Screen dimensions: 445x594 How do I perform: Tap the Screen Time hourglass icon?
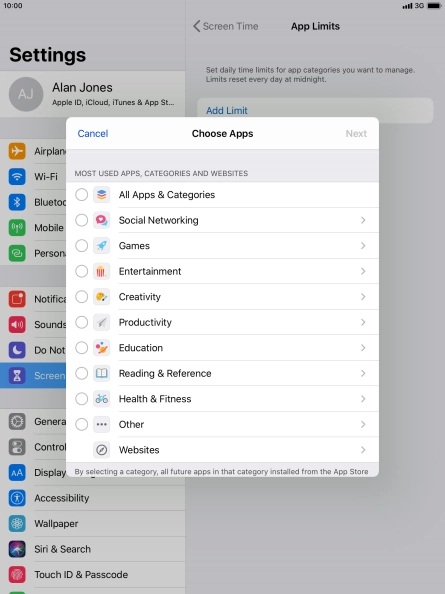pyautogui.click(x=17, y=375)
